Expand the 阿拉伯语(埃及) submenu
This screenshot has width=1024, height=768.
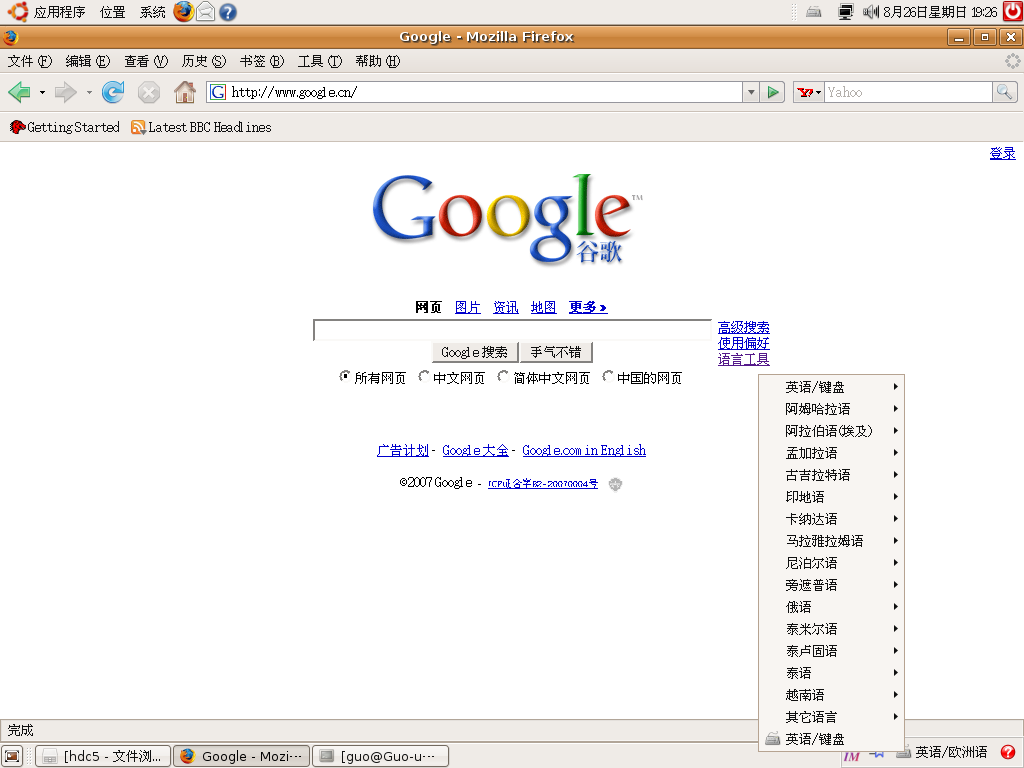click(x=831, y=431)
